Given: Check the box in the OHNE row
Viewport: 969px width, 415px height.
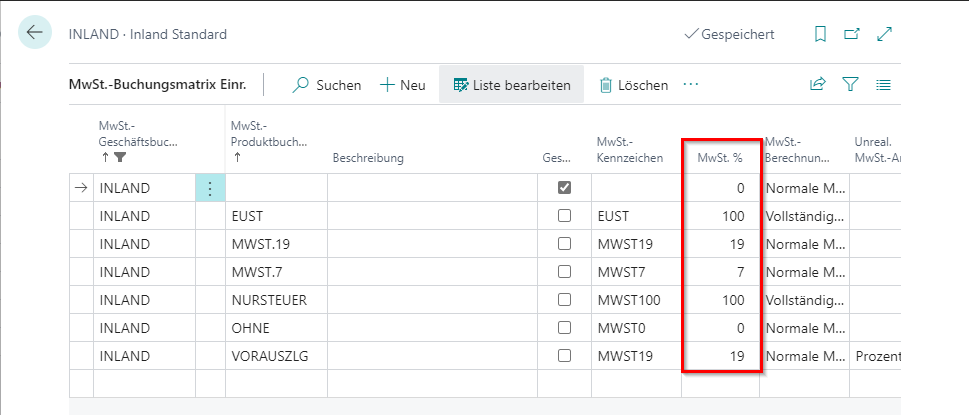Looking at the screenshot, I should coord(564,328).
